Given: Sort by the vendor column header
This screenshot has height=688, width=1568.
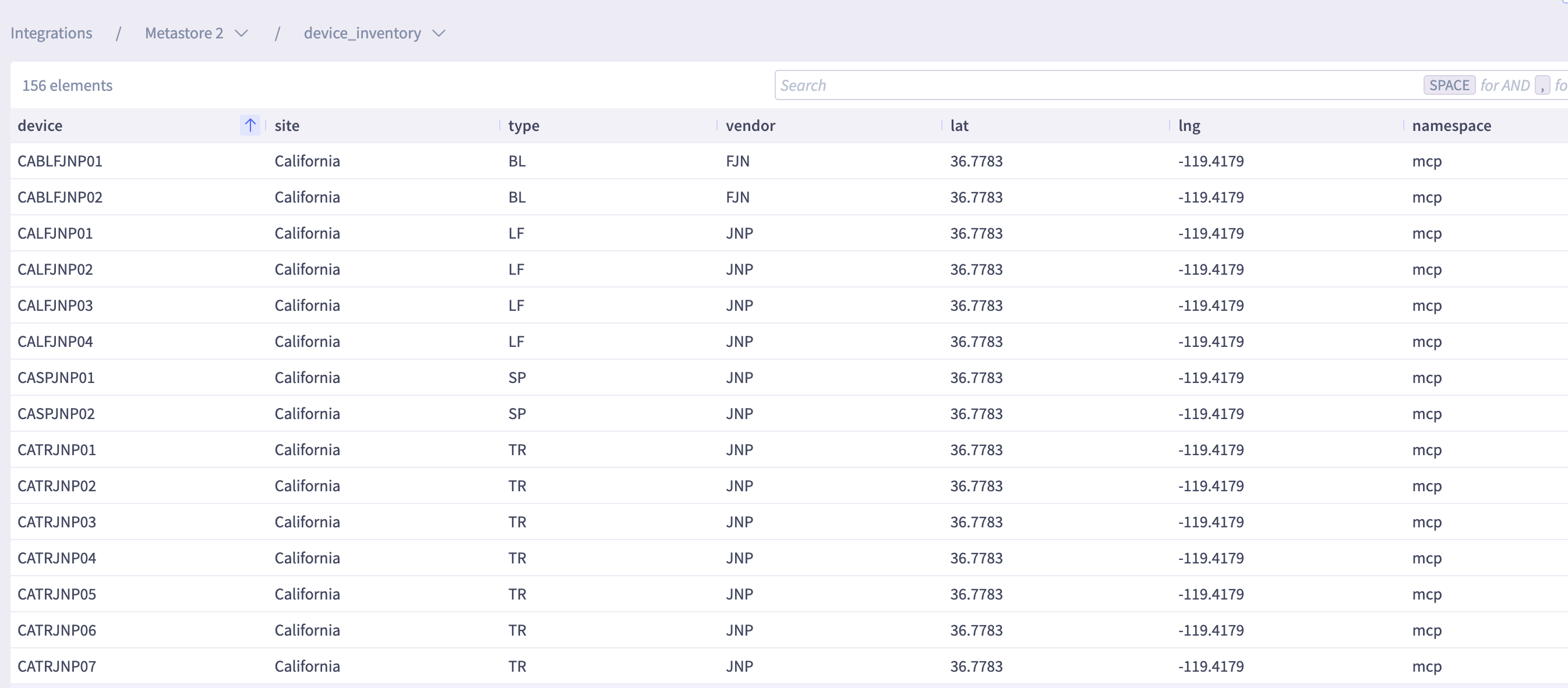Looking at the screenshot, I should coord(750,125).
